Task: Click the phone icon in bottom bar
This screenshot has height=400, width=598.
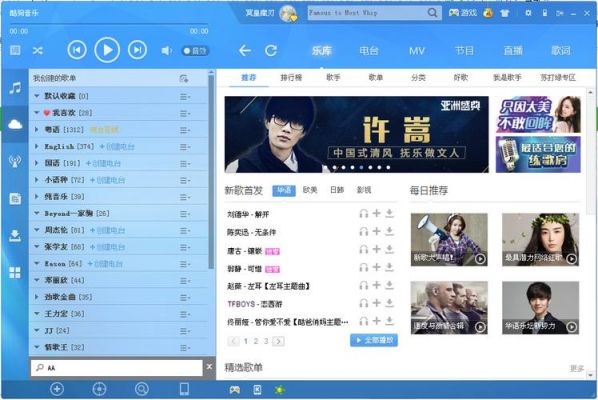Action: click(184, 389)
